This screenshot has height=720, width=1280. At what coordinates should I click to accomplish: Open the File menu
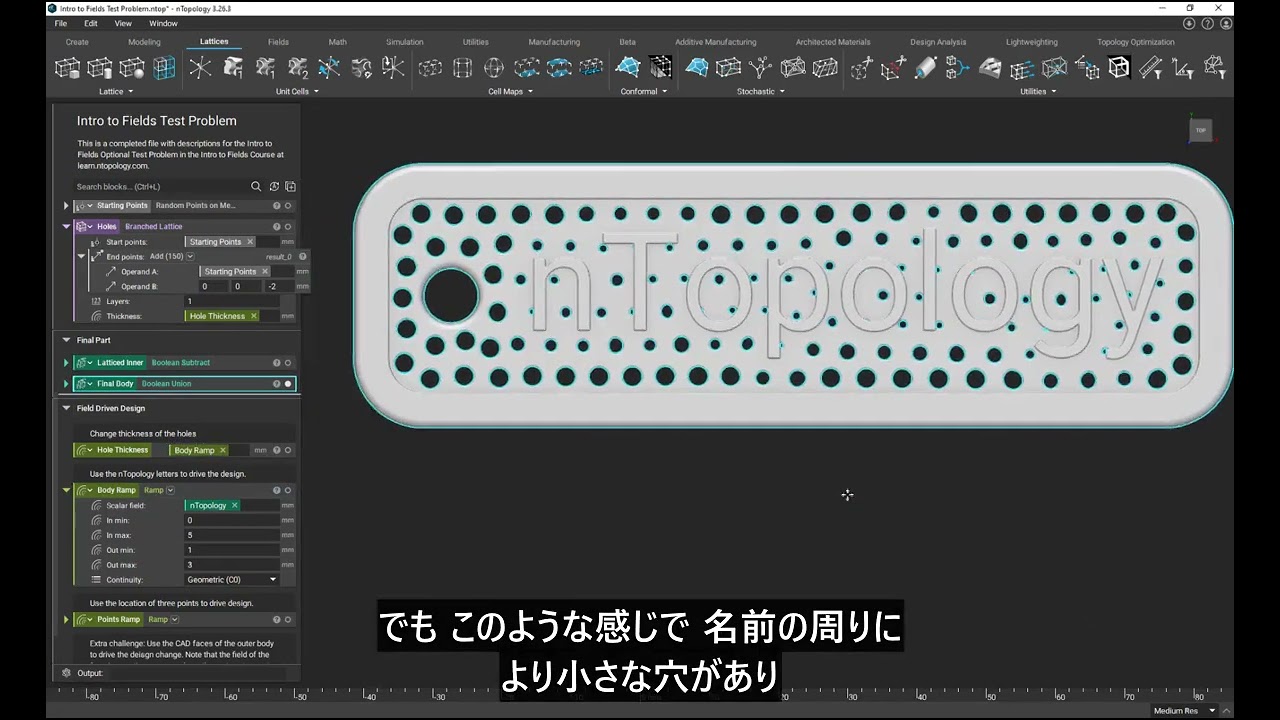pyautogui.click(x=61, y=23)
